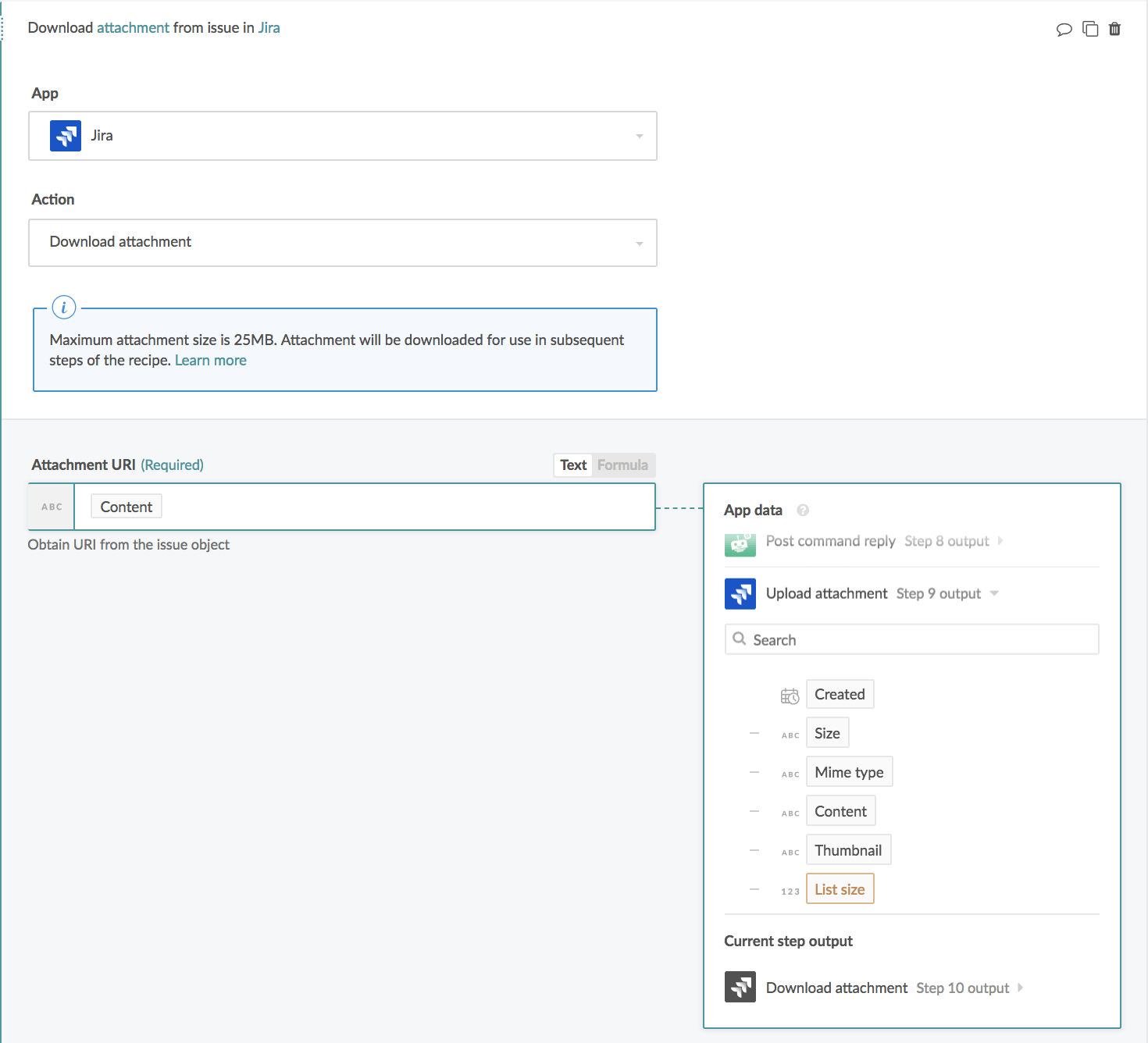Open the App dropdown showing Jira
This screenshot has height=1043, width=1148.
(x=342, y=136)
